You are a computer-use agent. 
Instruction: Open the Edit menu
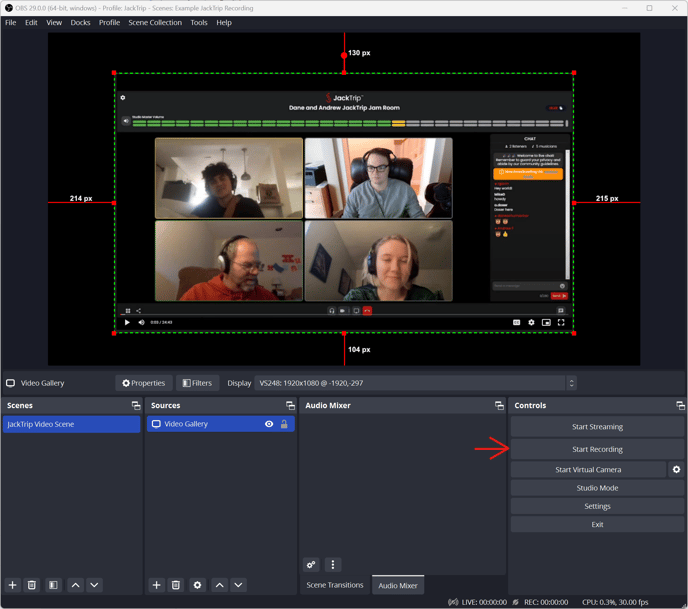tap(31, 22)
